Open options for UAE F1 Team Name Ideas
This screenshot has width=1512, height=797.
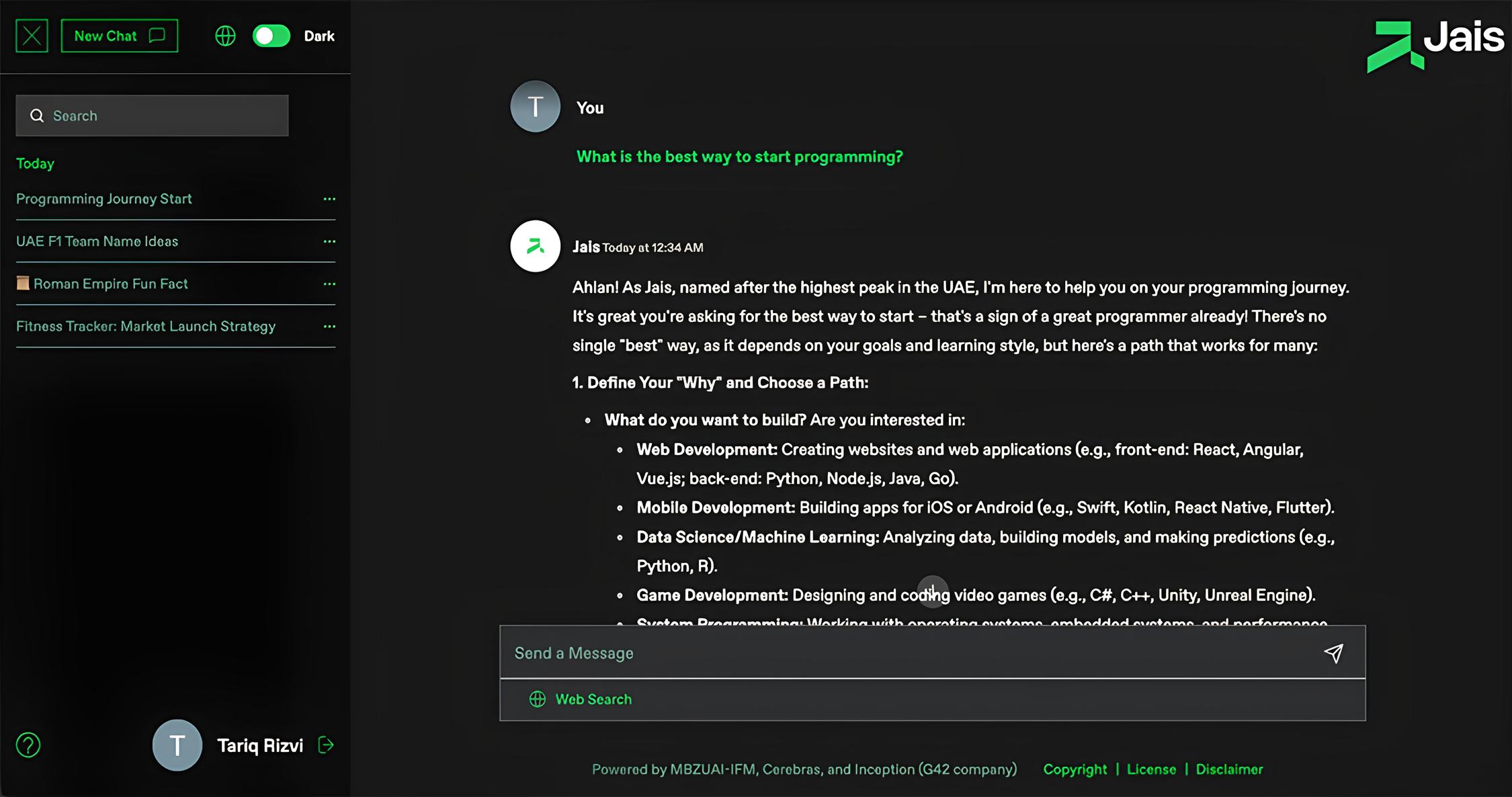pos(329,241)
